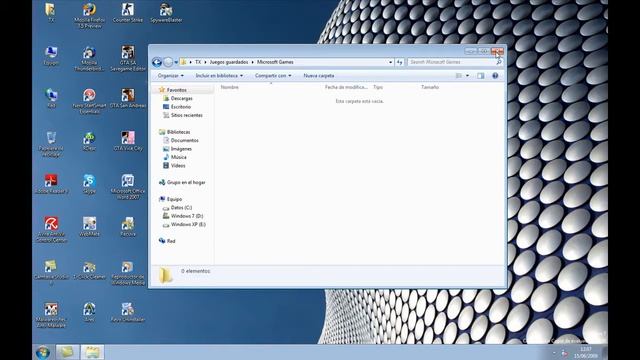Click the taskbar clock and date
This screenshot has height=360, width=640.
[586, 352]
